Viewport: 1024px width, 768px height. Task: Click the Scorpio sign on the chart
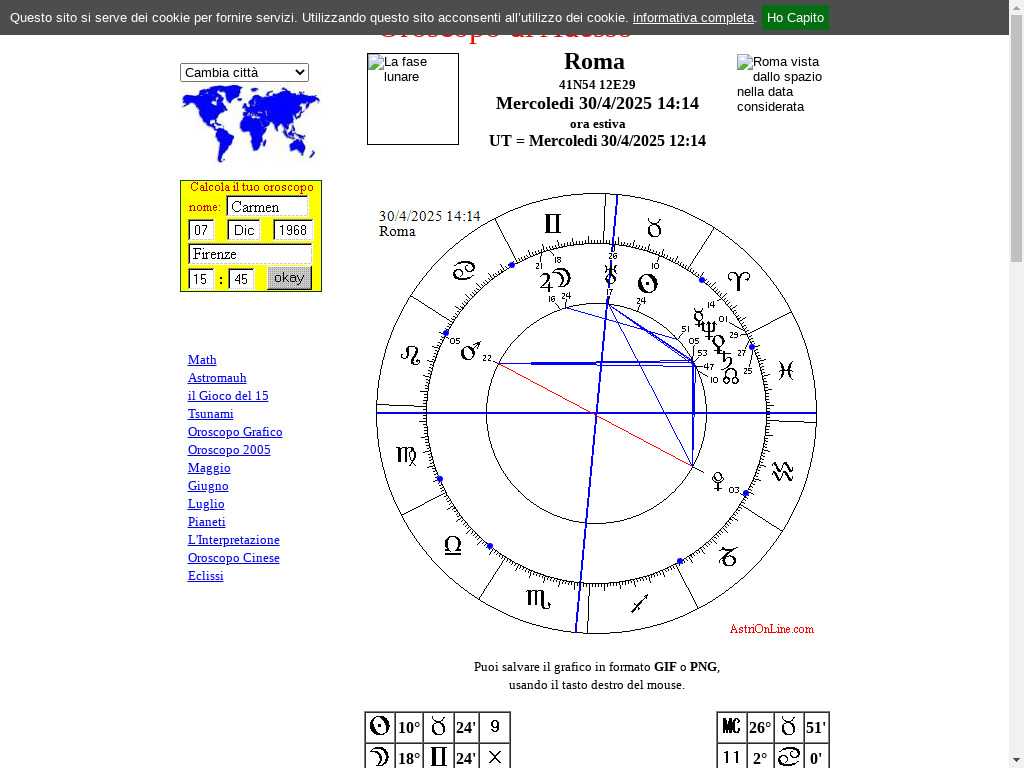(x=537, y=598)
